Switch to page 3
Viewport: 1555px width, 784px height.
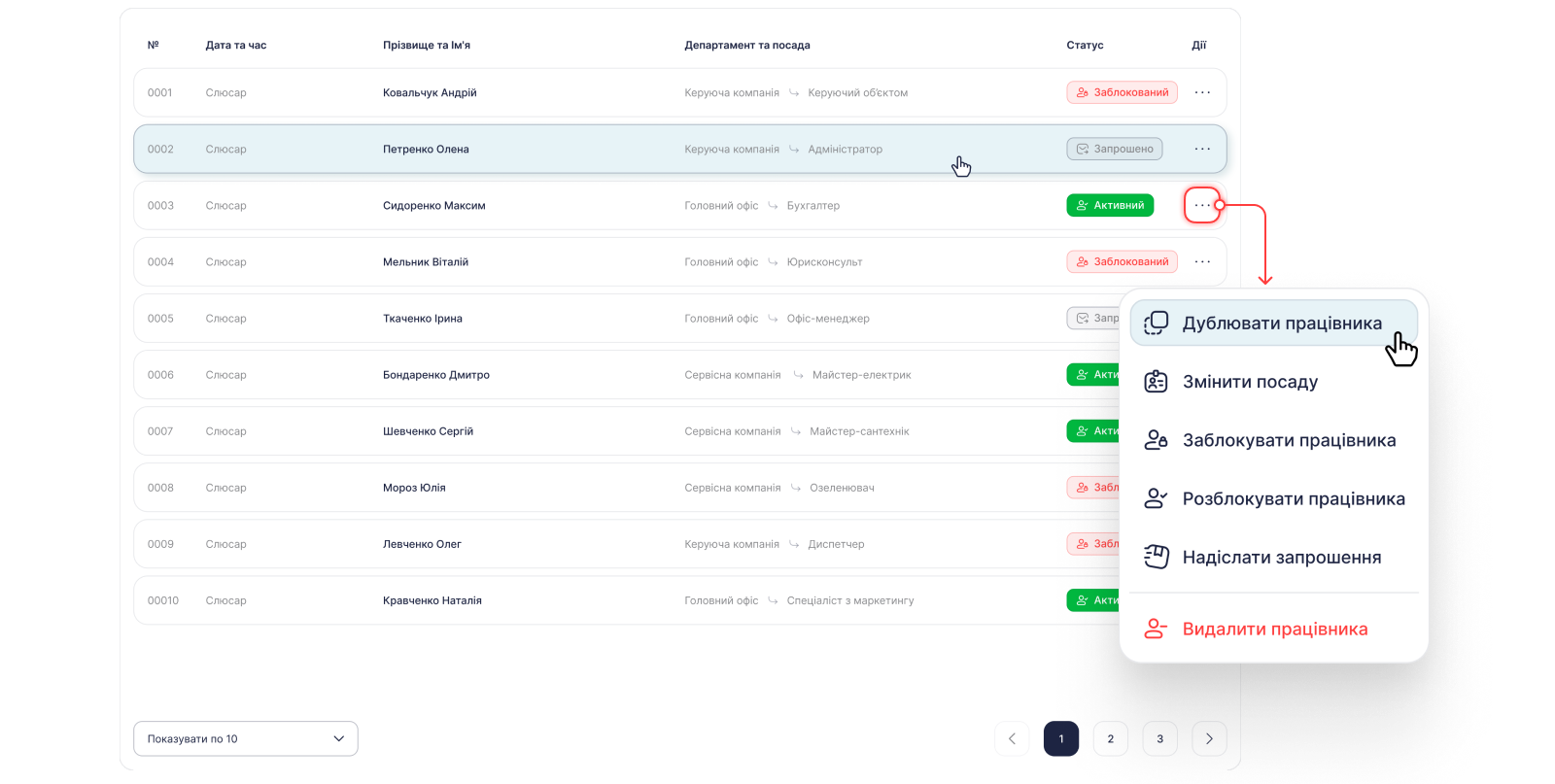click(x=1159, y=738)
